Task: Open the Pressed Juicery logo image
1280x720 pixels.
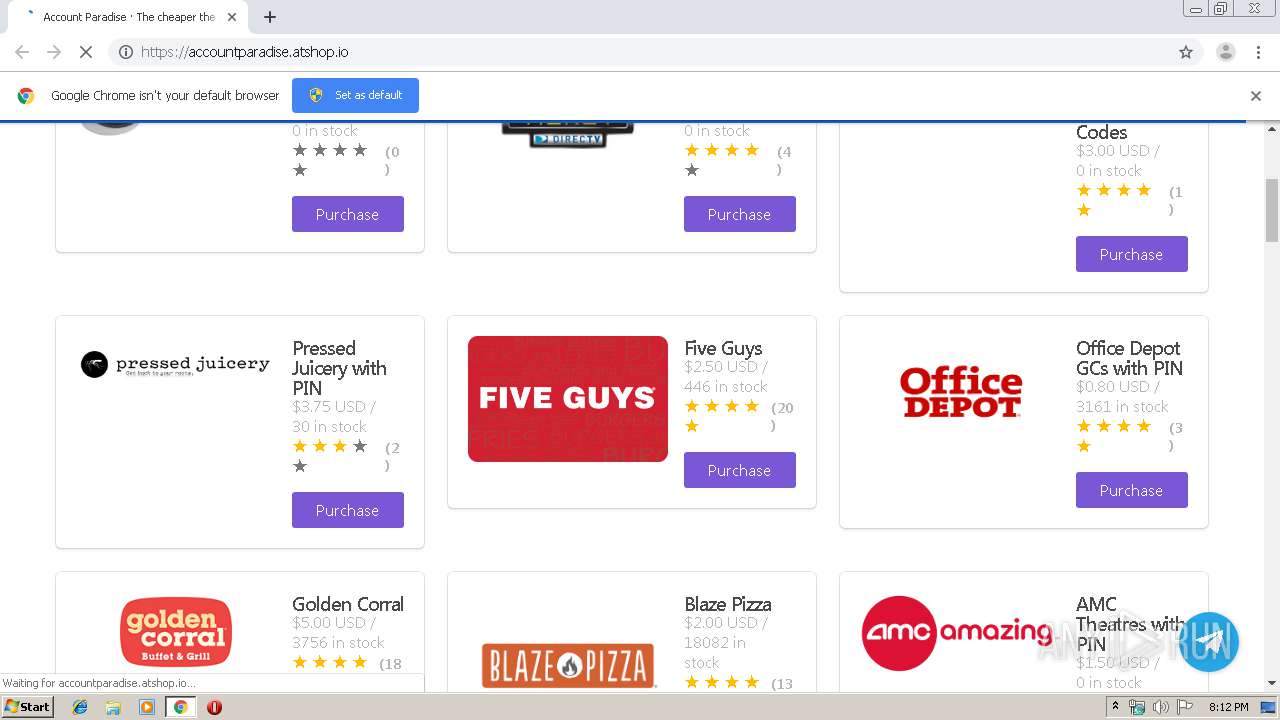Action: (x=175, y=364)
